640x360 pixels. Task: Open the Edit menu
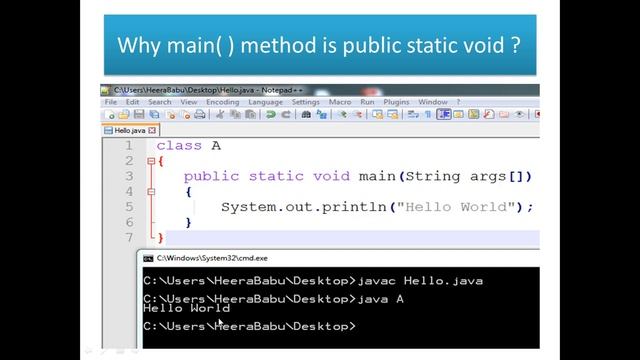[132, 102]
